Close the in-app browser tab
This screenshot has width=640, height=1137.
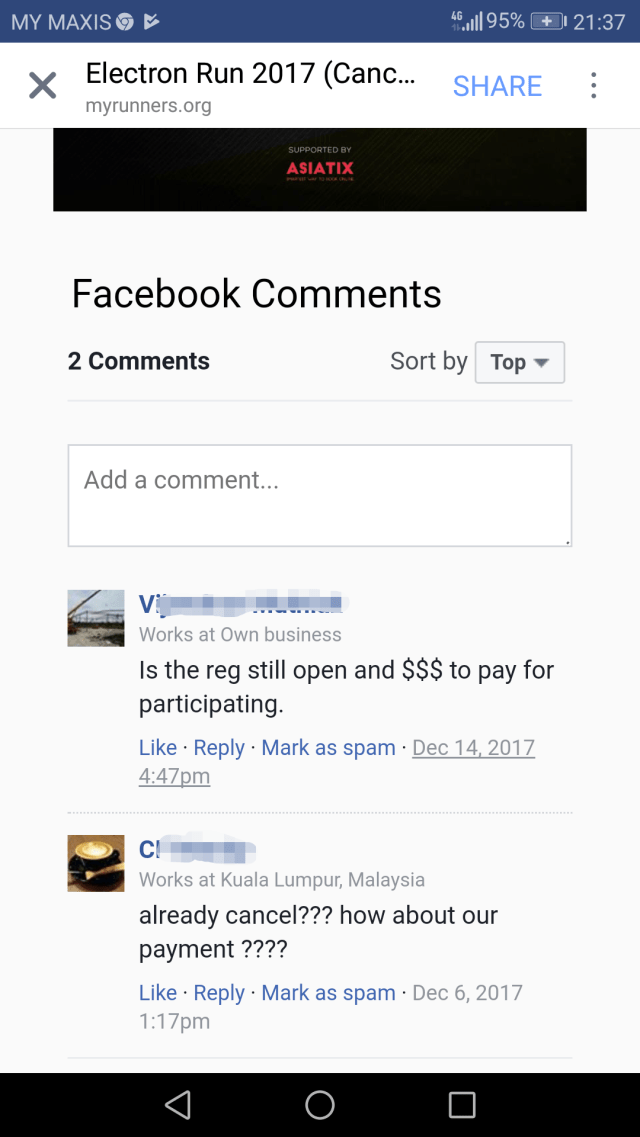(x=42, y=86)
